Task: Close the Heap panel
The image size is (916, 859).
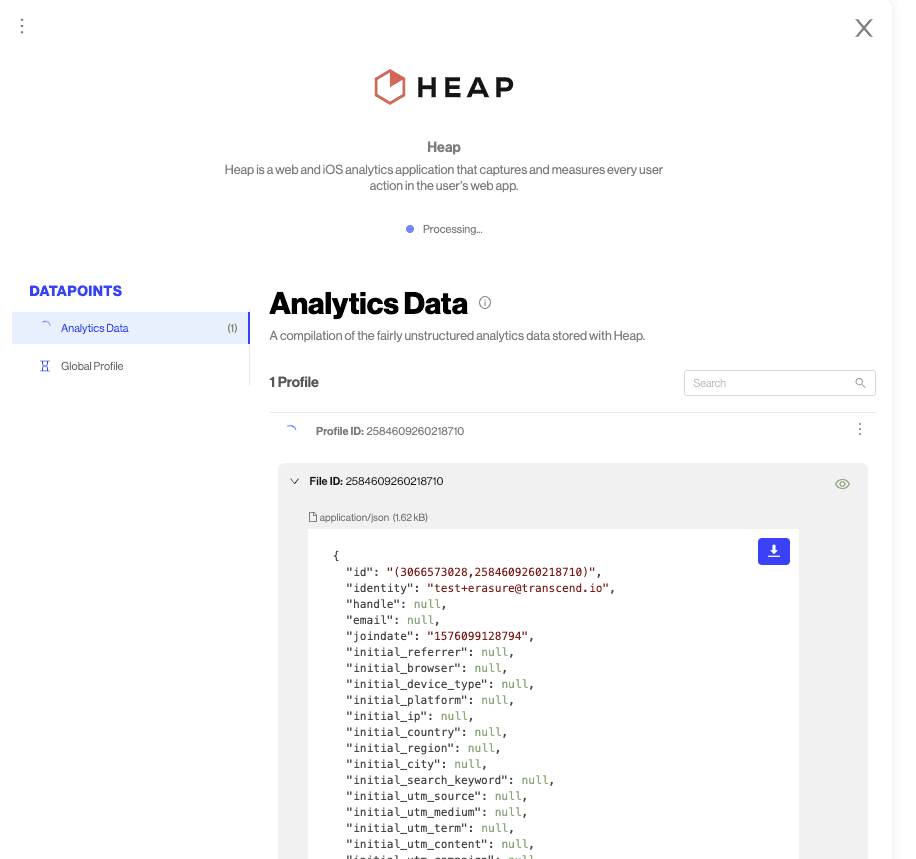Action: point(864,28)
